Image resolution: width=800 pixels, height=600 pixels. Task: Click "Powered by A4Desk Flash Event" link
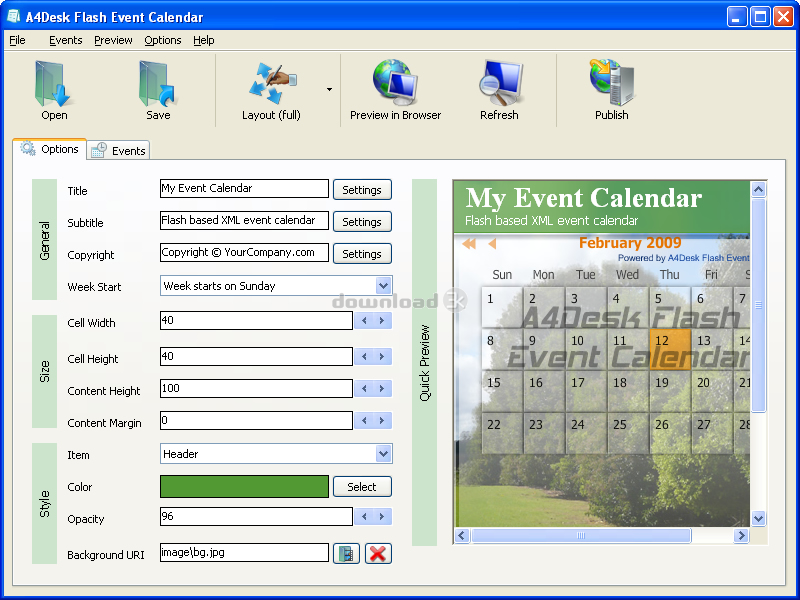click(684, 258)
